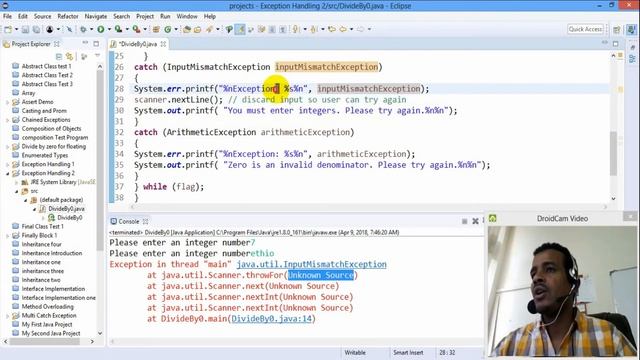Open the Project menu
Viewport: 640px width, 360px height.
[x=145, y=16]
